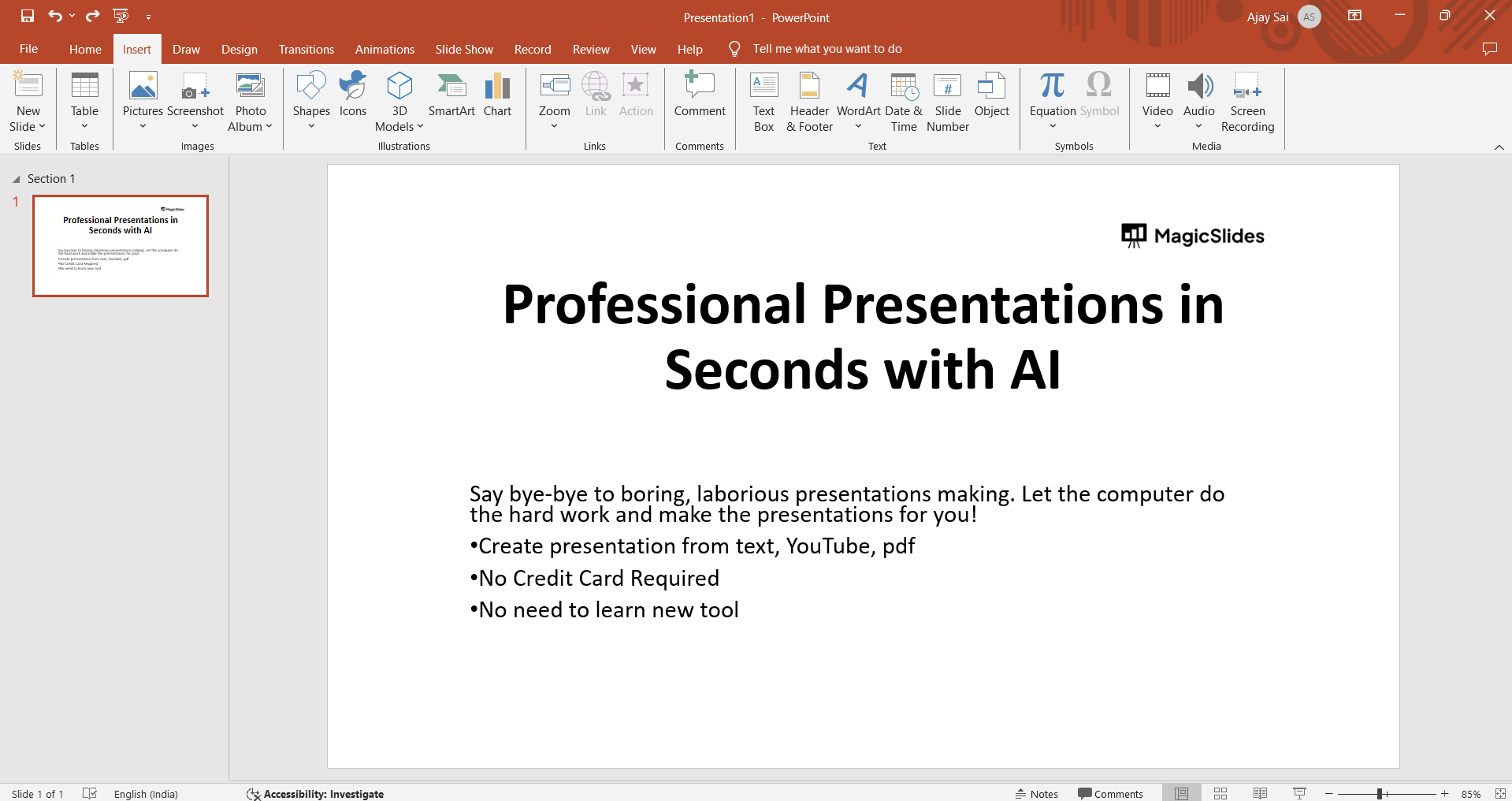This screenshot has width=1512, height=801.
Task: Open the Animations tab
Action: click(385, 49)
